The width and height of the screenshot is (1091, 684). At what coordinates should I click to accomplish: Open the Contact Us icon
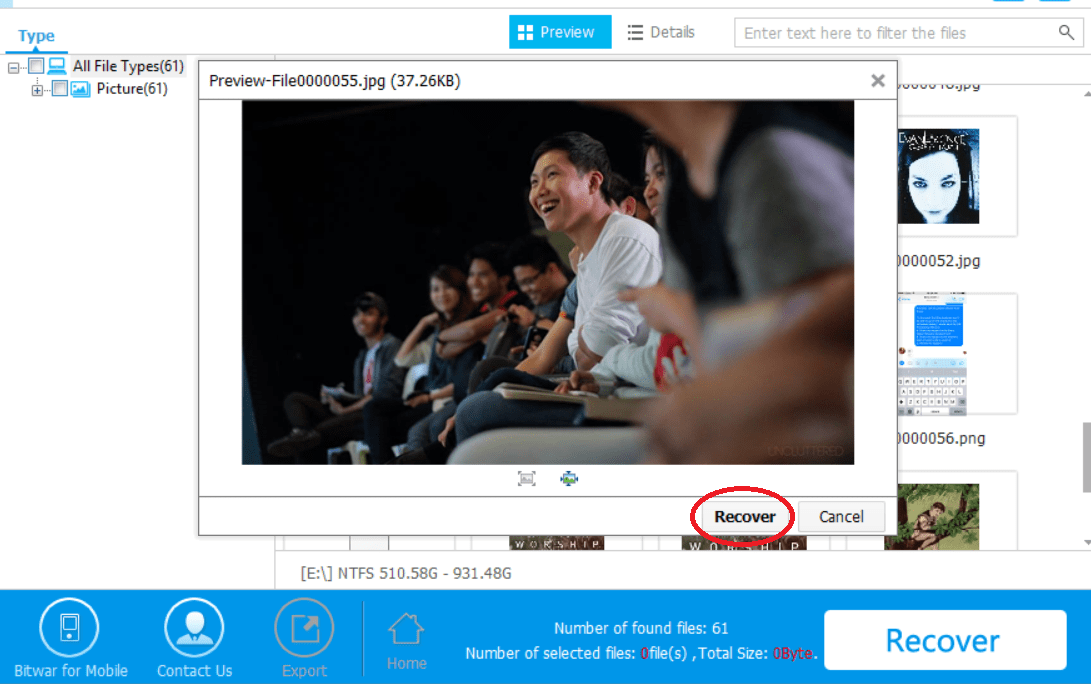pos(194,628)
